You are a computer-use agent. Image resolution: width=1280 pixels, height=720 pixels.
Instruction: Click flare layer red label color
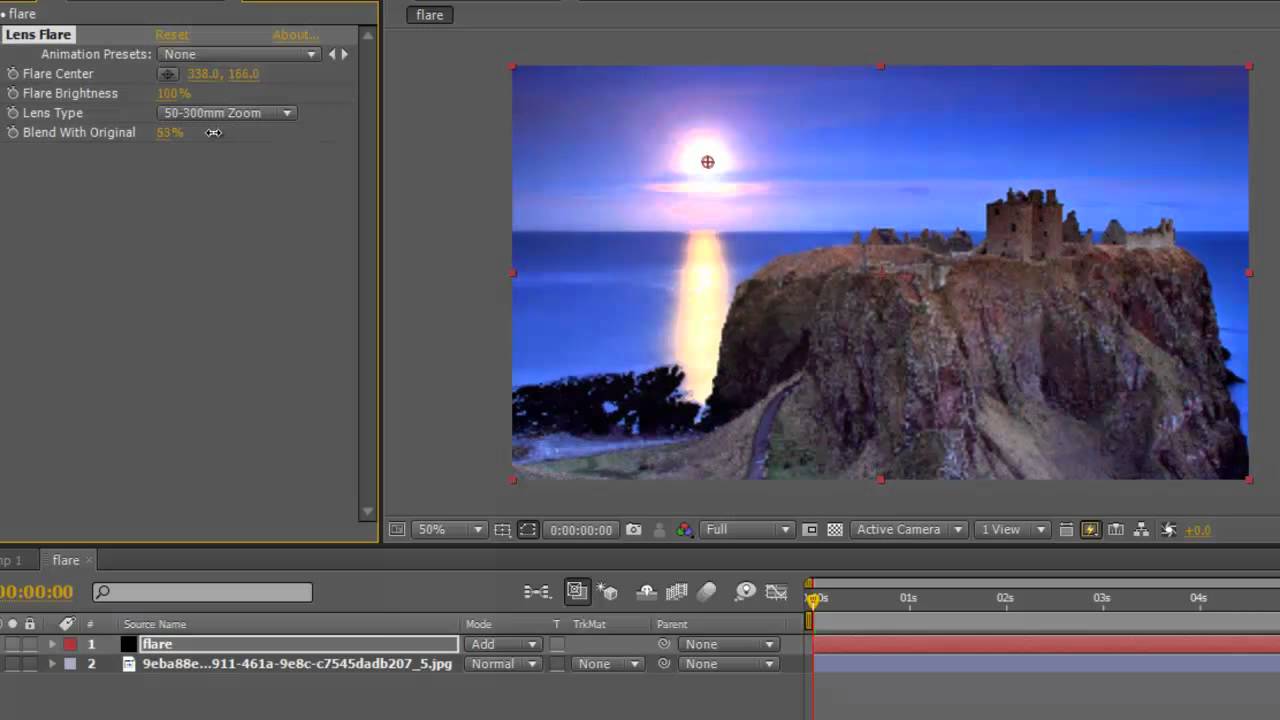click(x=70, y=645)
